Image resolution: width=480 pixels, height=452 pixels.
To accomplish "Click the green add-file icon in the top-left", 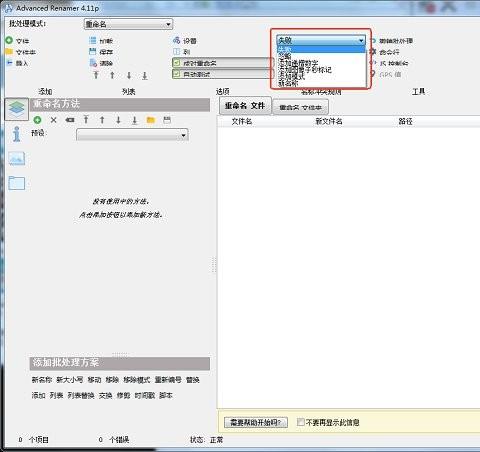I will click(9, 41).
